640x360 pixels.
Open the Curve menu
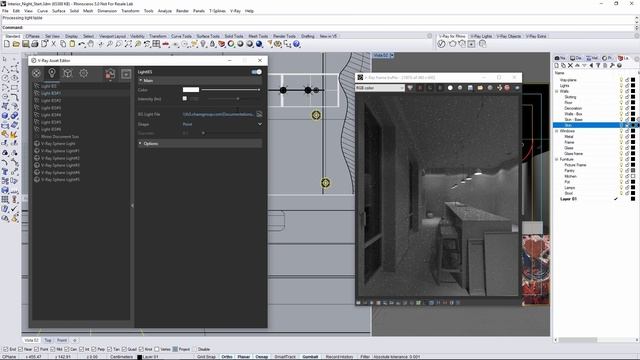(x=42, y=11)
